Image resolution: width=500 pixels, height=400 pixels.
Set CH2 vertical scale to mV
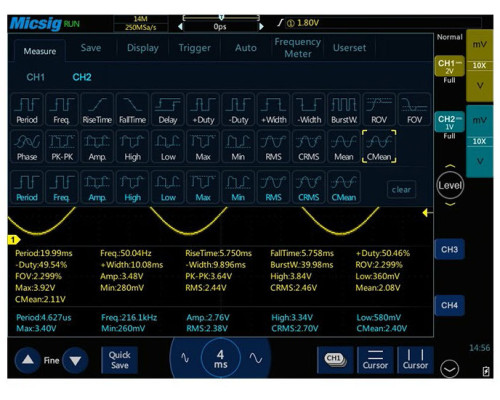[x=479, y=120]
